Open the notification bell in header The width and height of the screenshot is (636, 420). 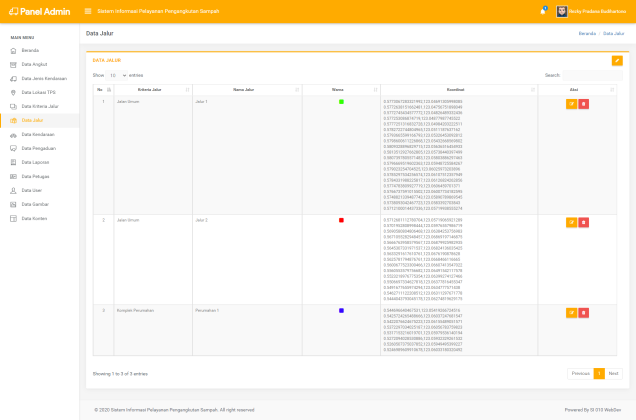click(x=543, y=12)
